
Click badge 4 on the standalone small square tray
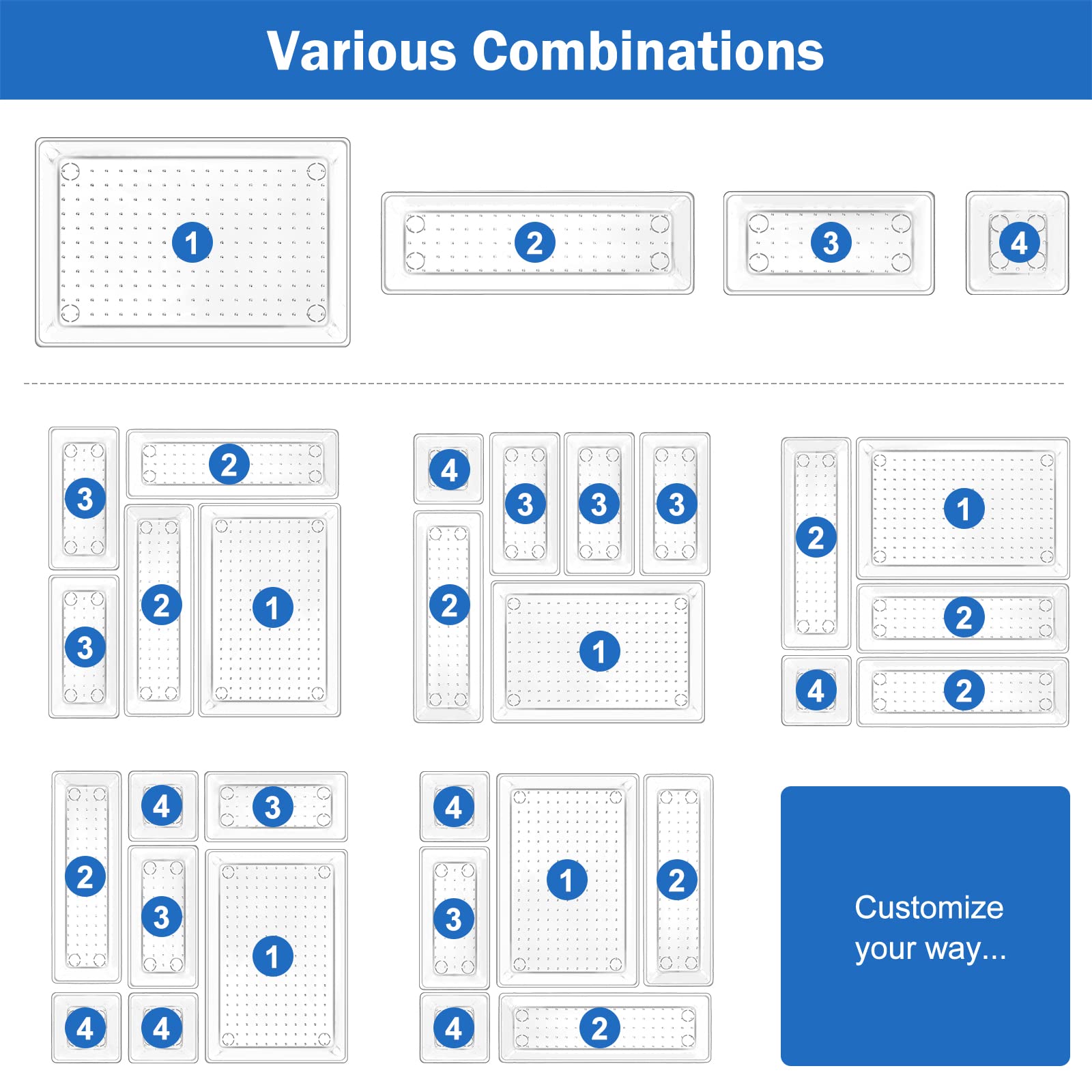[1018, 242]
